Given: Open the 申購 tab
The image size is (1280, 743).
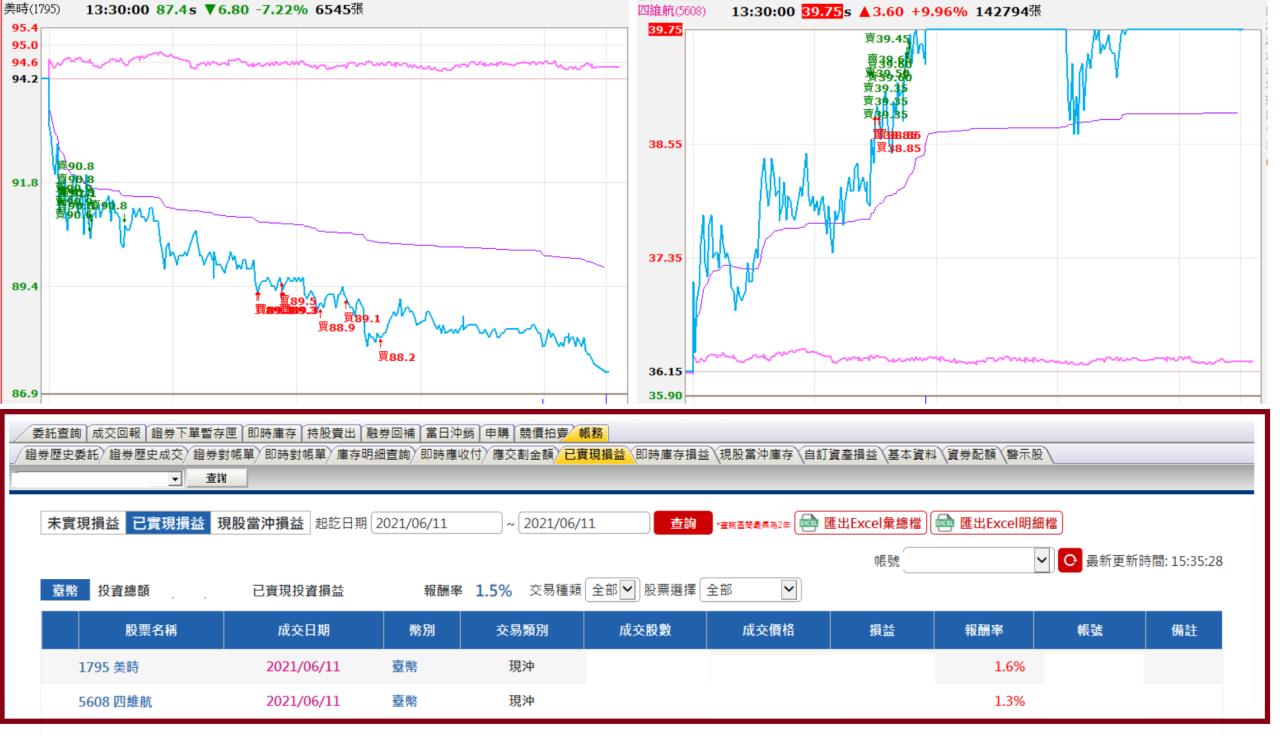Looking at the screenshot, I should [x=497, y=433].
